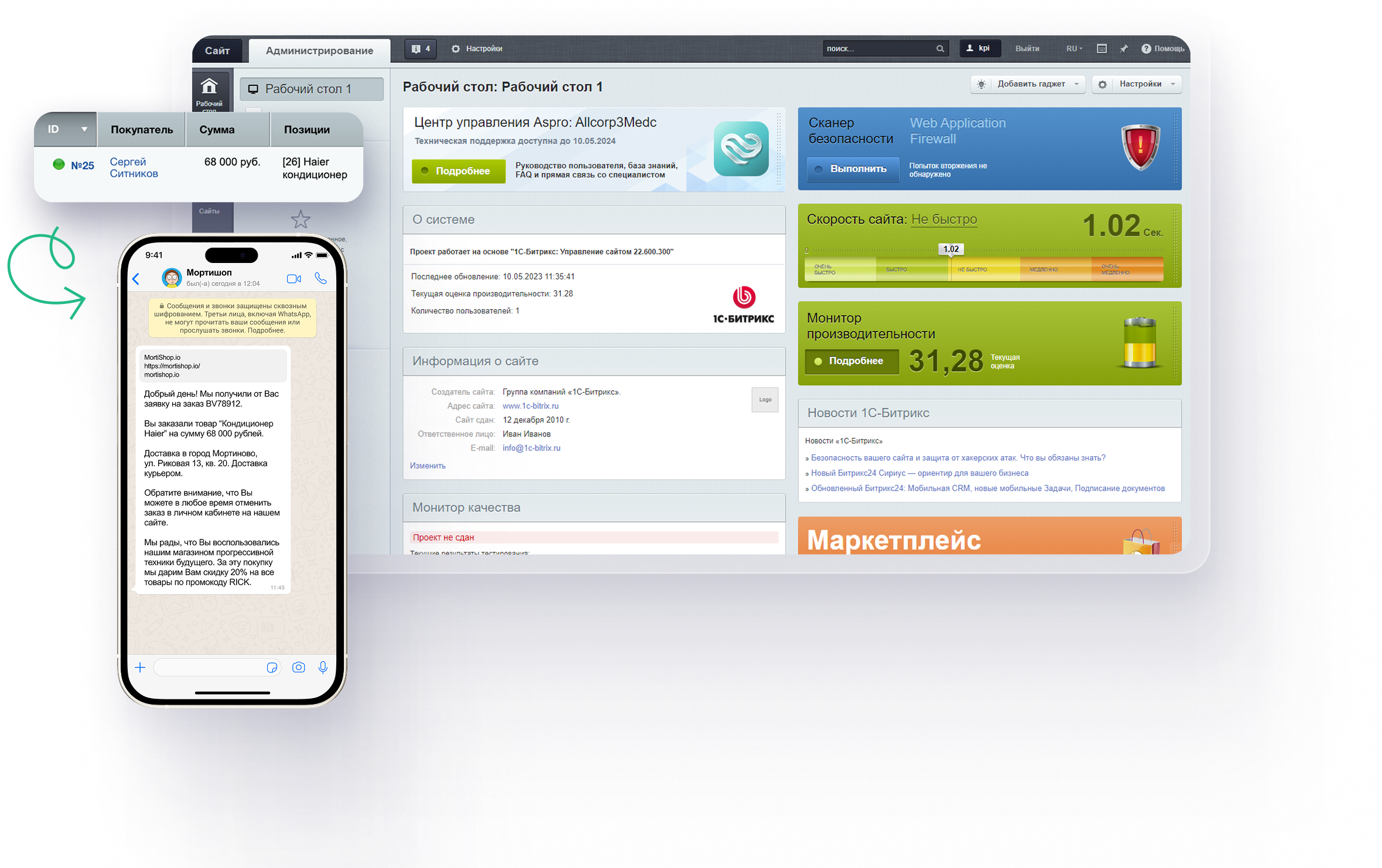Start a video call in the WhatsApp chat
The height and width of the screenshot is (868, 1382).
pyautogui.click(x=294, y=279)
